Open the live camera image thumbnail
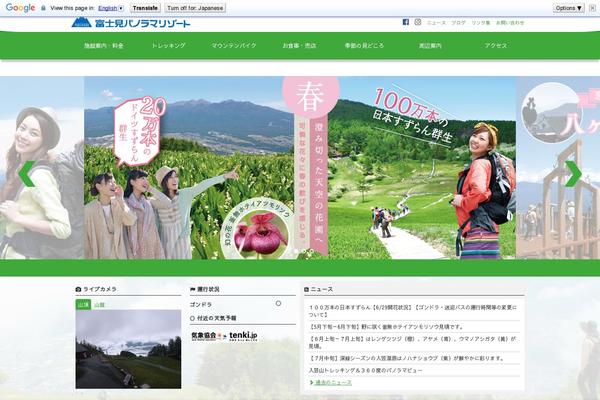Image resolution: width=600 pixels, height=400 pixels. (x=128, y=349)
